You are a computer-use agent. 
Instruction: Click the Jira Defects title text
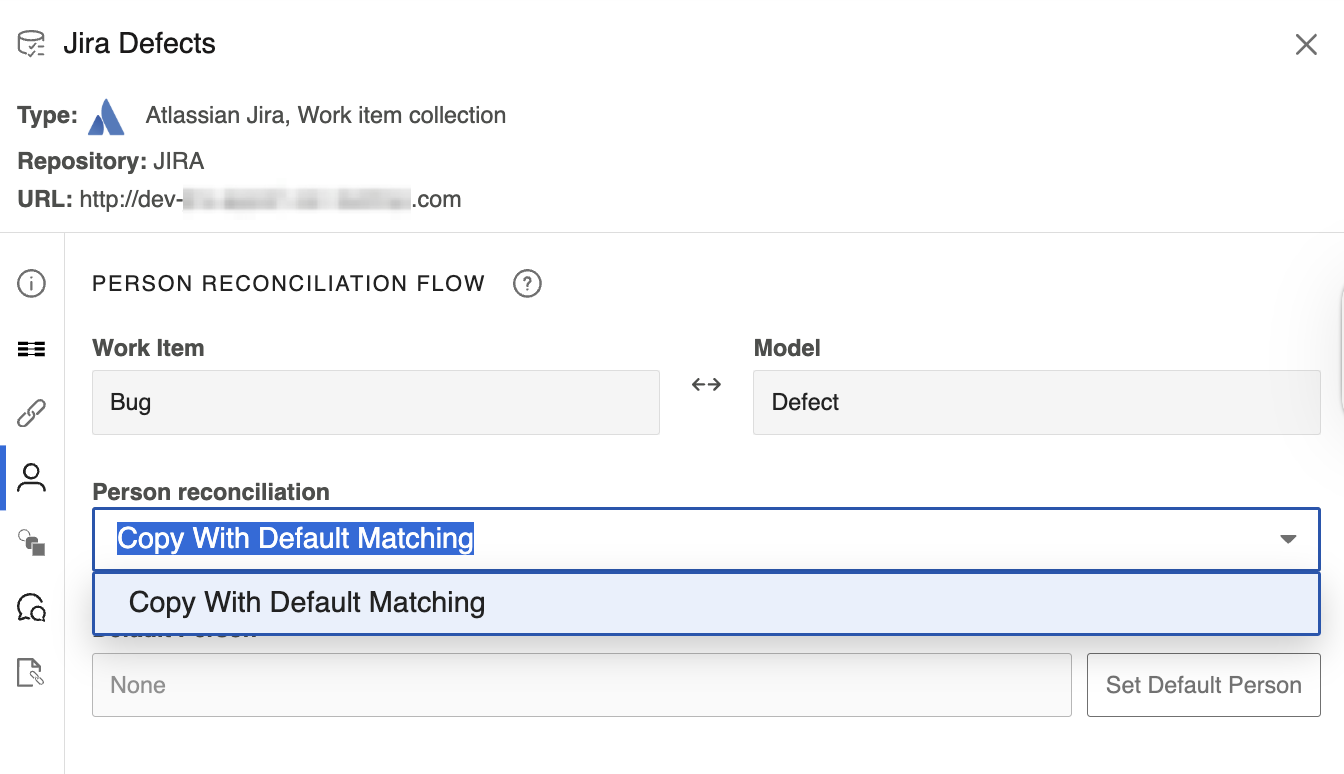[140, 43]
